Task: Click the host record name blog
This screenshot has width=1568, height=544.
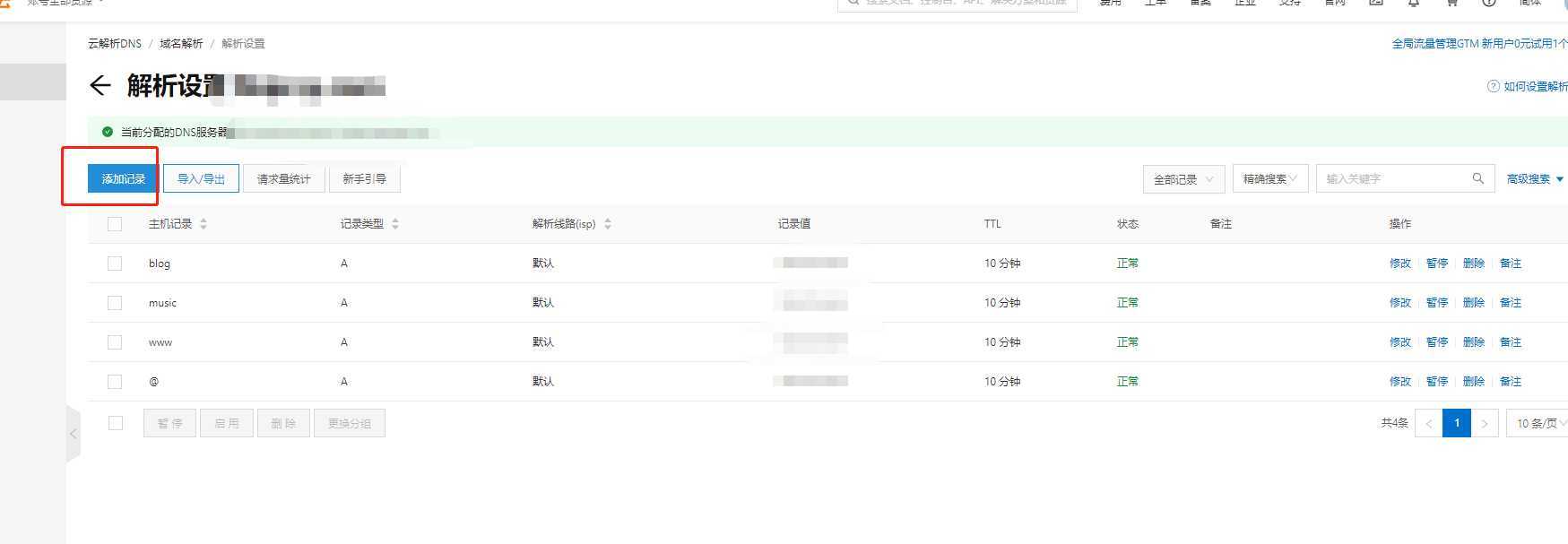Action: [x=160, y=263]
